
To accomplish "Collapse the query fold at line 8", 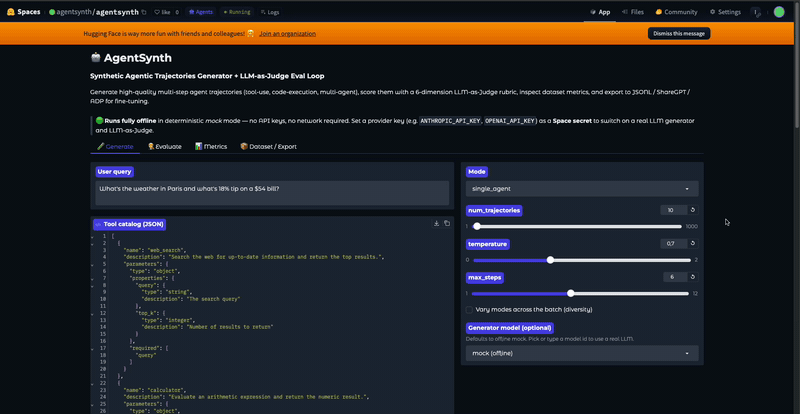I will [x=92, y=285].
